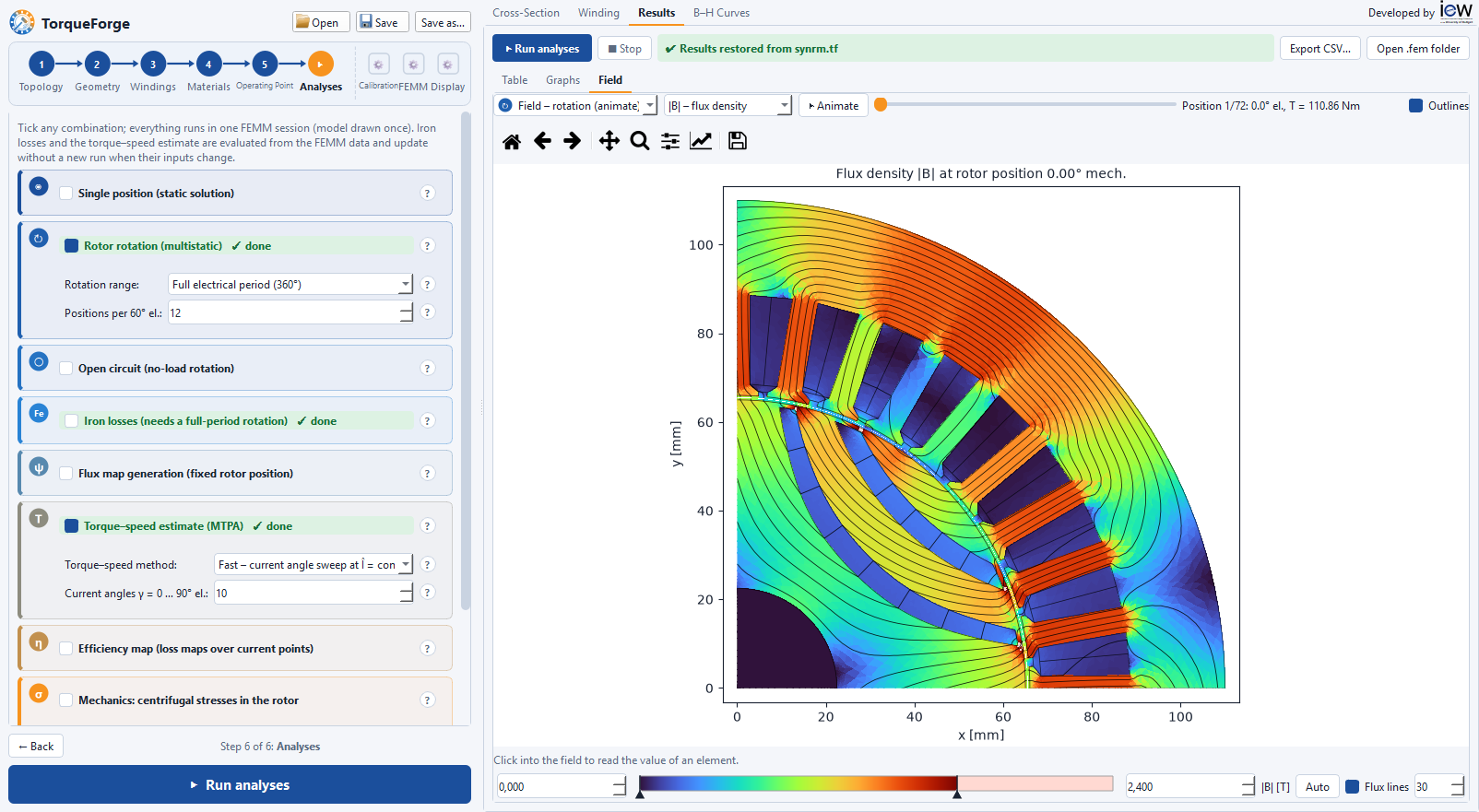The image size is (1479, 812).
Task: Go to step 5 Operating Point
Action: tap(265, 65)
